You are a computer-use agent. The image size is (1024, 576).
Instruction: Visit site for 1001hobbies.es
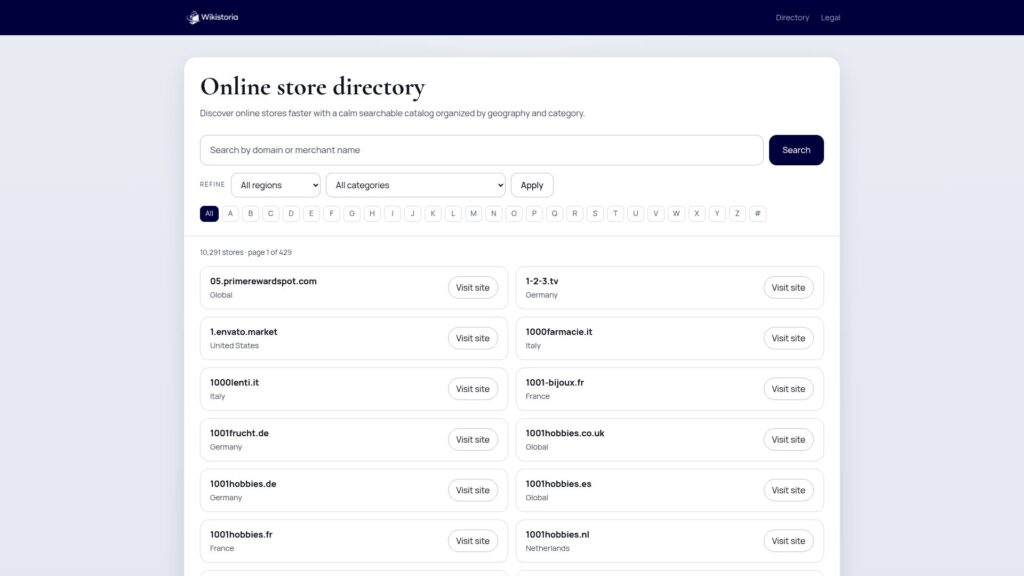[788, 490]
